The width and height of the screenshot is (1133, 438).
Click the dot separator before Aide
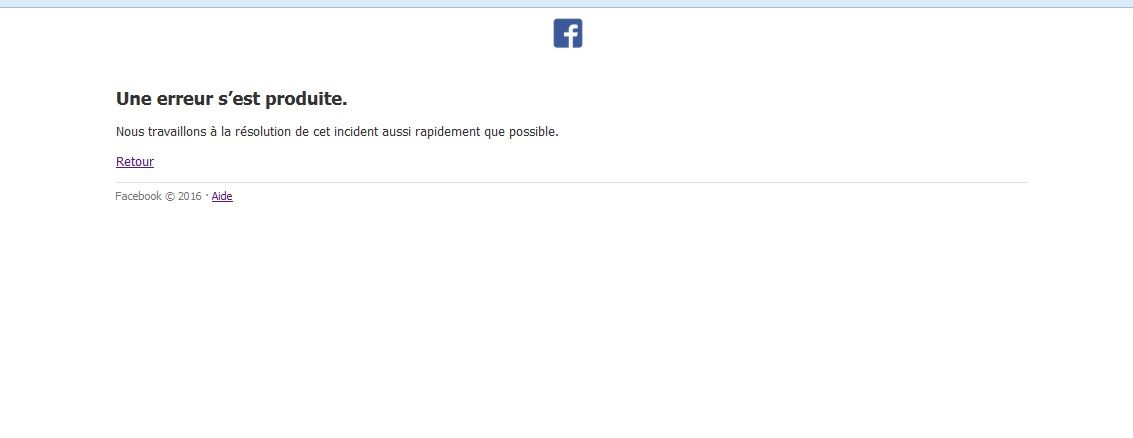[x=207, y=195]
